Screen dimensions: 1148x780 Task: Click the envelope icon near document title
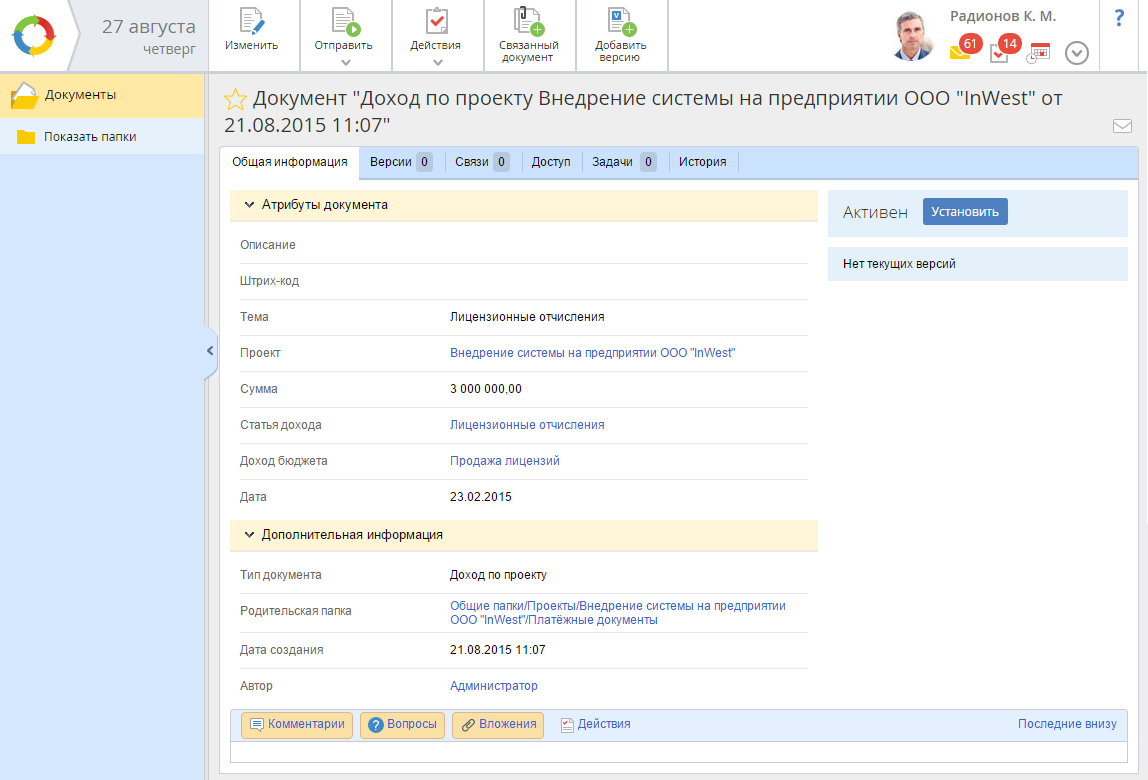tap(1122, 126)
